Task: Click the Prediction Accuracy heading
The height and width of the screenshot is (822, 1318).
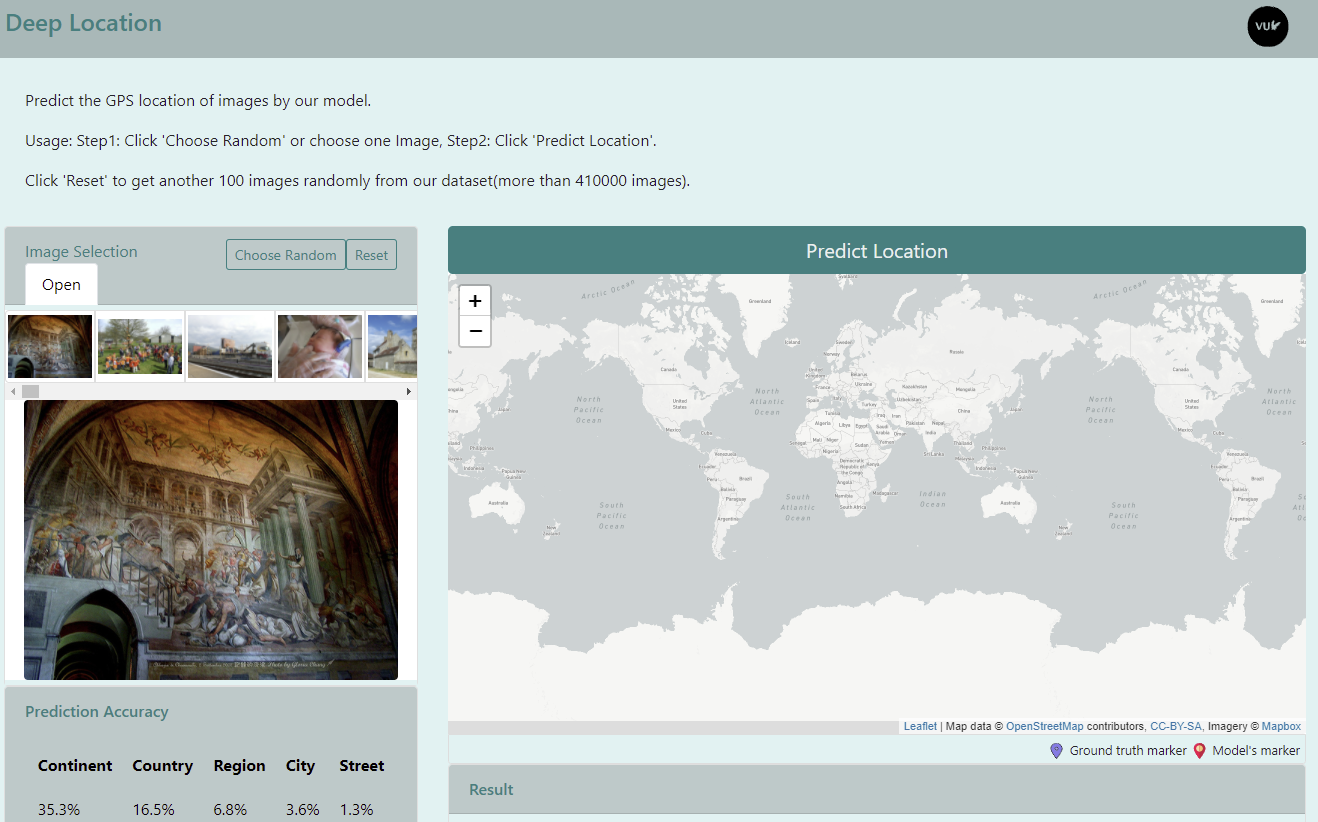Action: pyautogui.click(x=97, y=712)
